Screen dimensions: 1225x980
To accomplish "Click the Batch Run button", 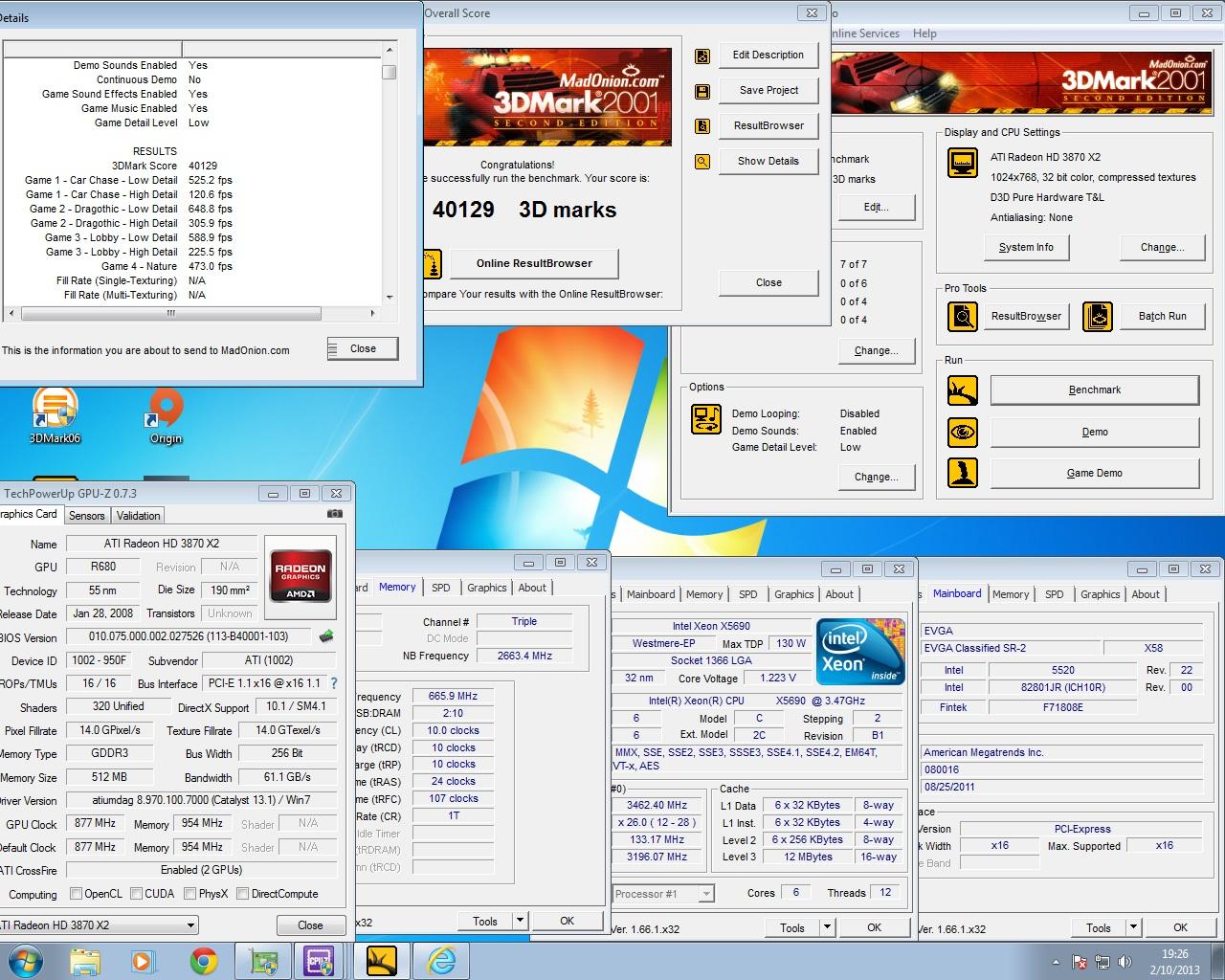I will [1162, 316].
